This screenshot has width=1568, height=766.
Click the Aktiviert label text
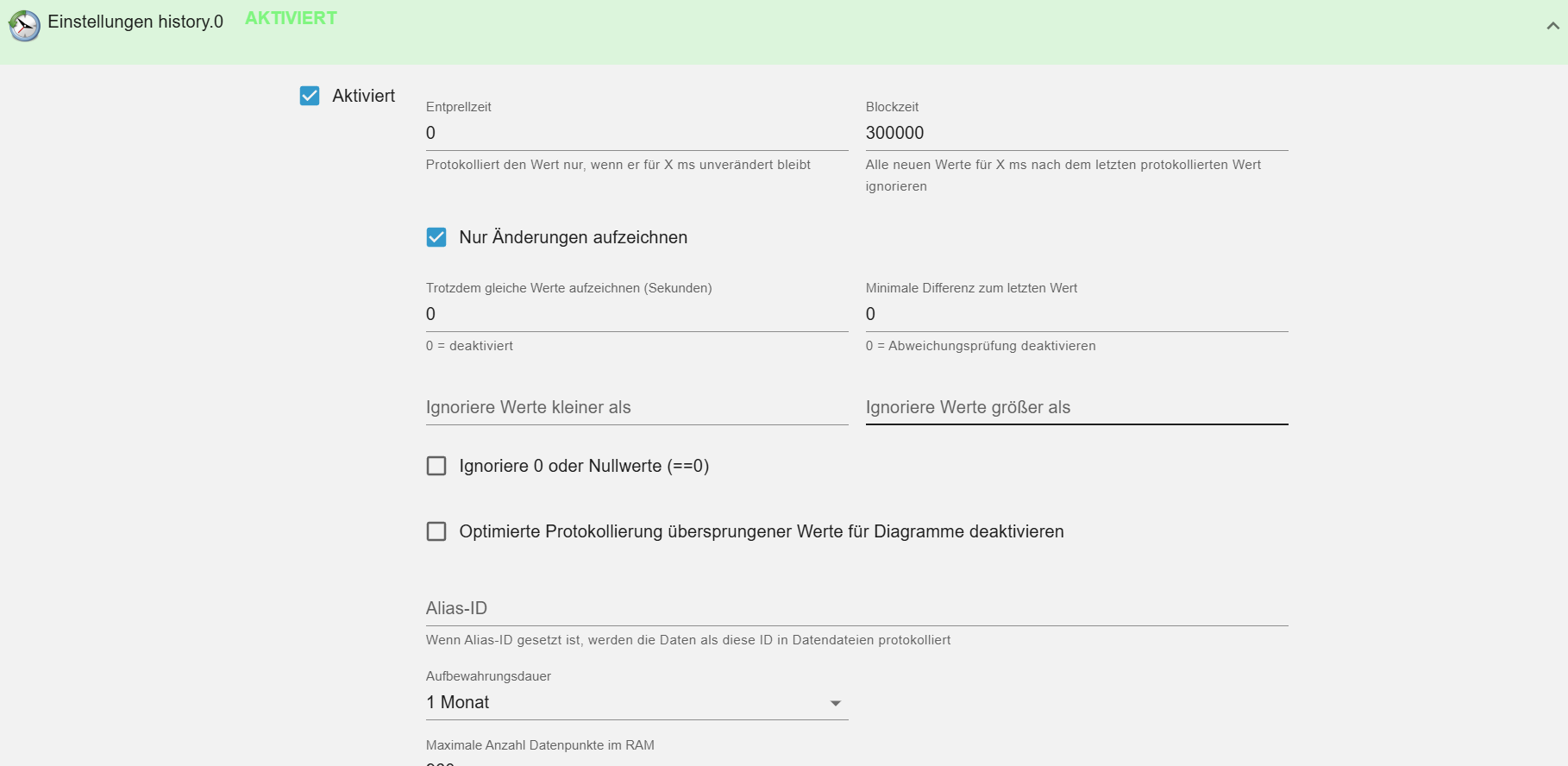[x=363, y=96]
